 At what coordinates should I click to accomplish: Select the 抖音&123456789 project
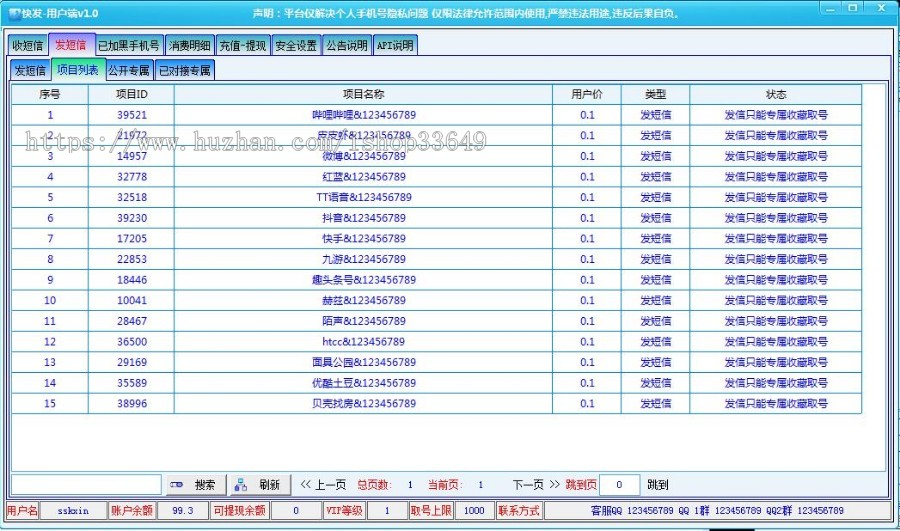tap(364, 218)
